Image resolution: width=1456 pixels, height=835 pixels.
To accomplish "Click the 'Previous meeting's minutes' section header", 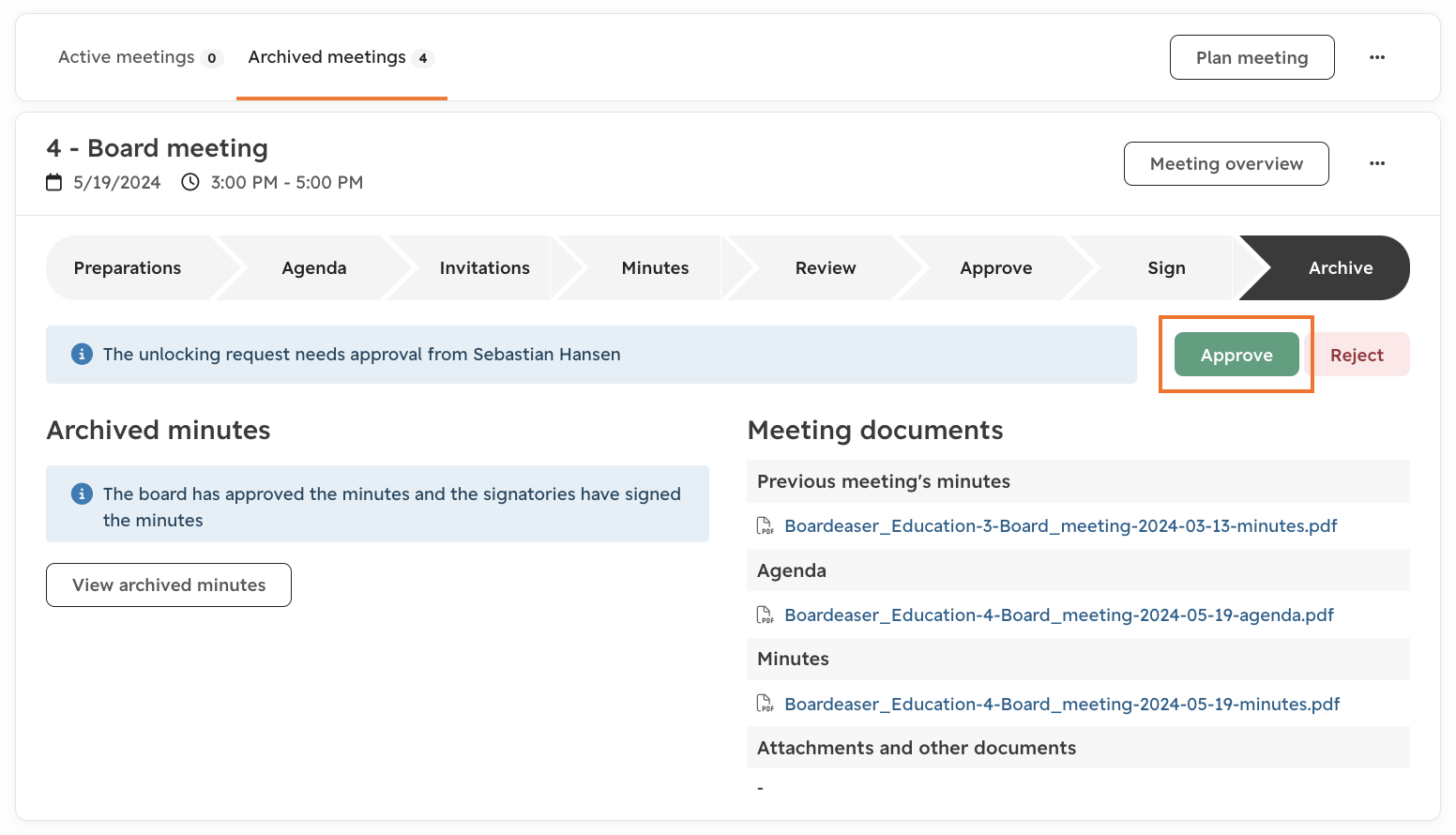I will click(1078, 481).
